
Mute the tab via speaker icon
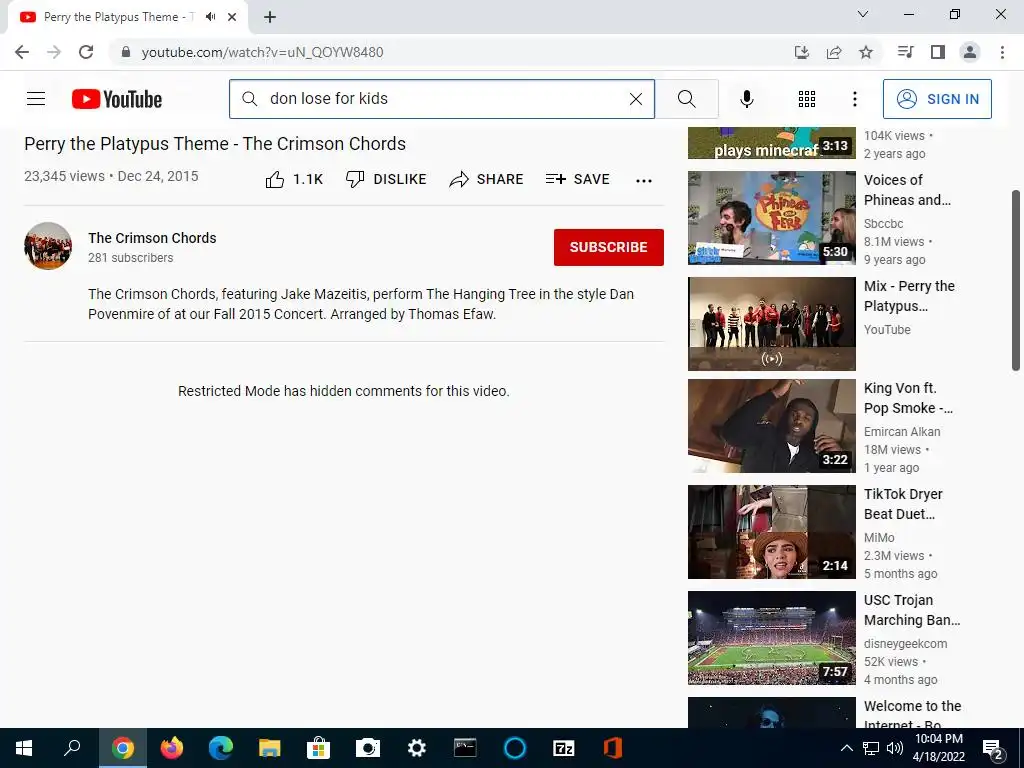click(x=210, y=17)
